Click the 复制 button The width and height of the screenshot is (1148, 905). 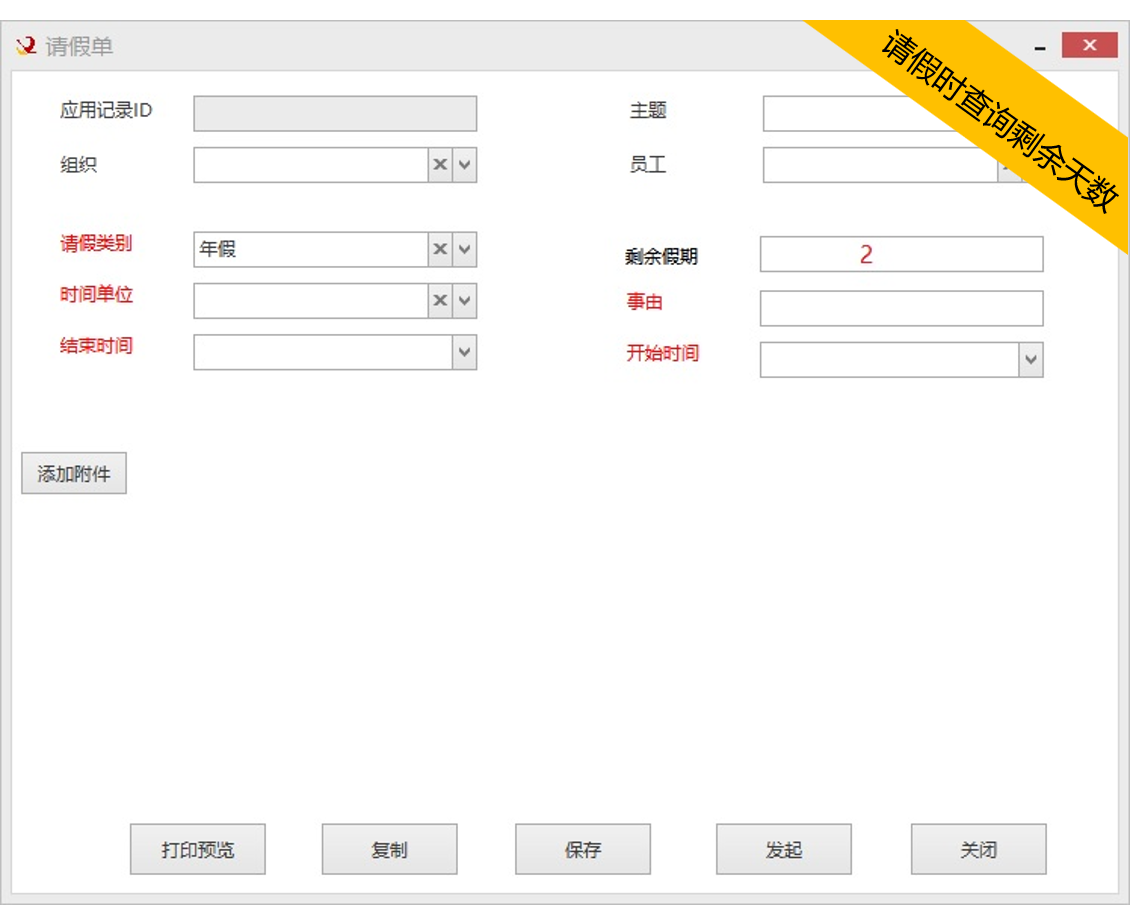pos(389,850)
